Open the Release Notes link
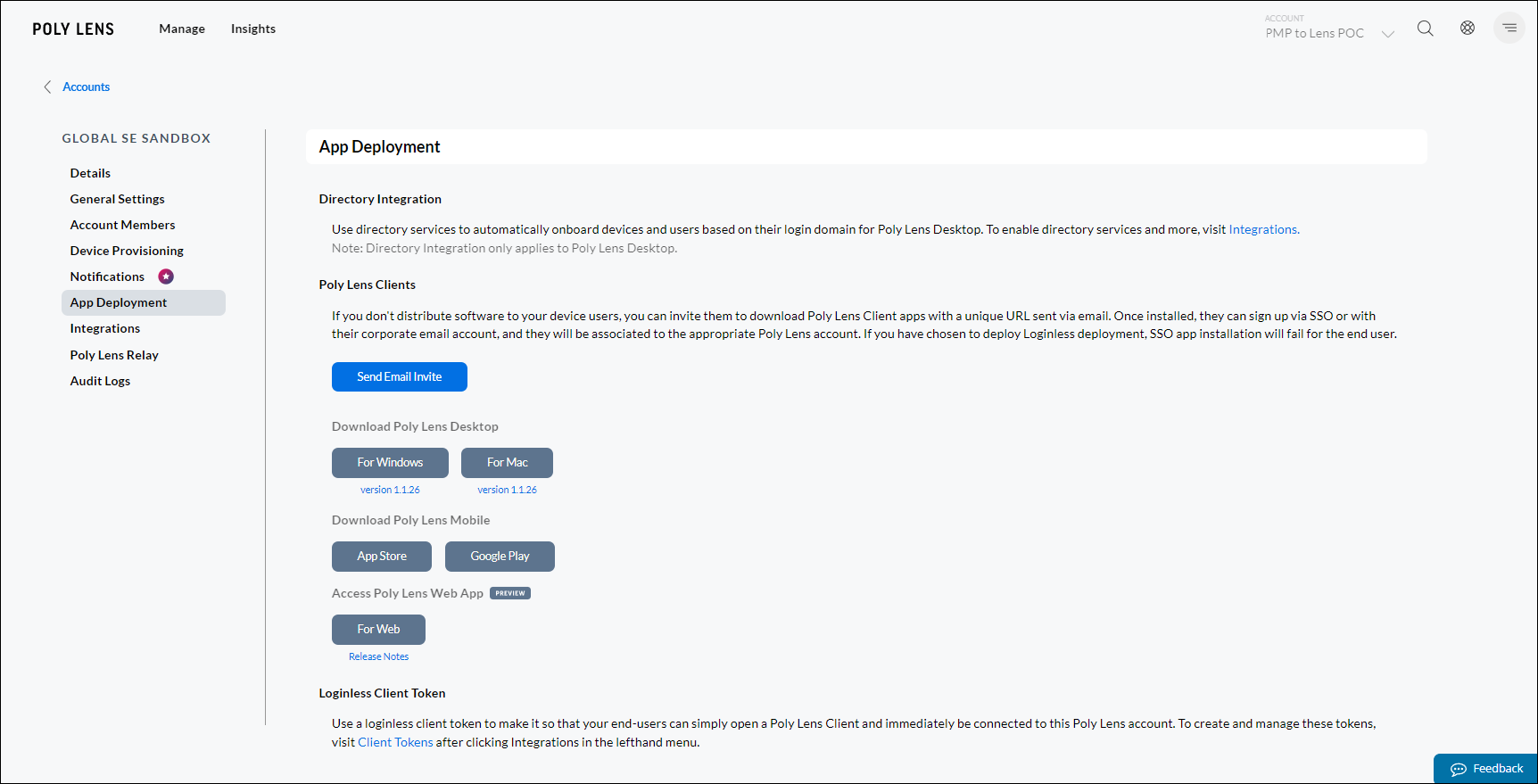Viewport: 1538px width, 784px height. point(378,656)
